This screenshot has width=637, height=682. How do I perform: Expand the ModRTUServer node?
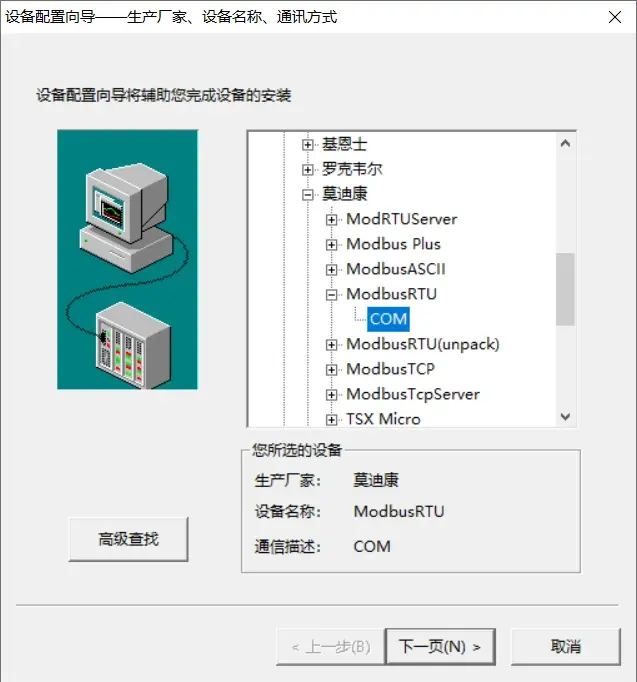pyautogui.click(x=331, y=220)
